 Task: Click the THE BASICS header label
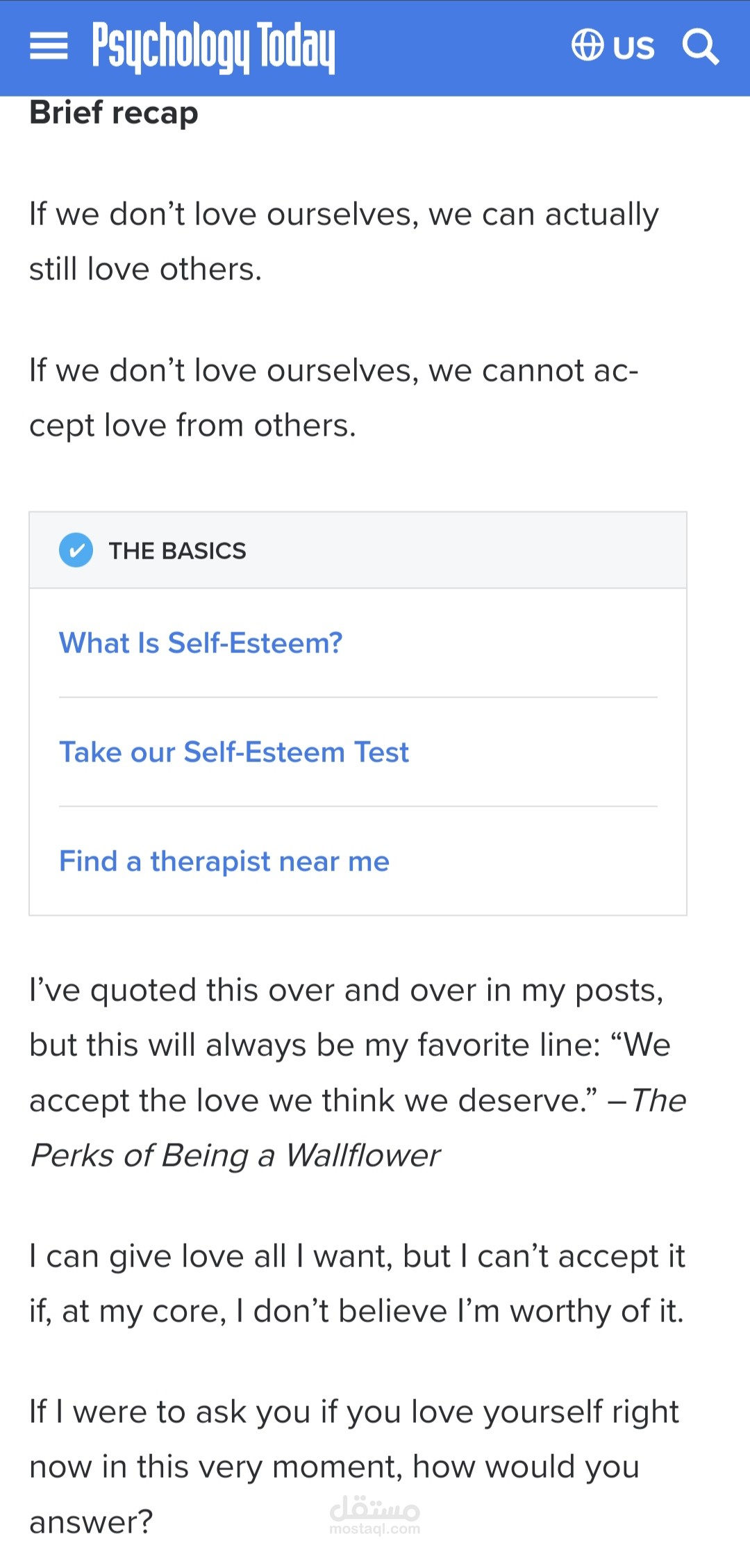click(x=177, y=551)
